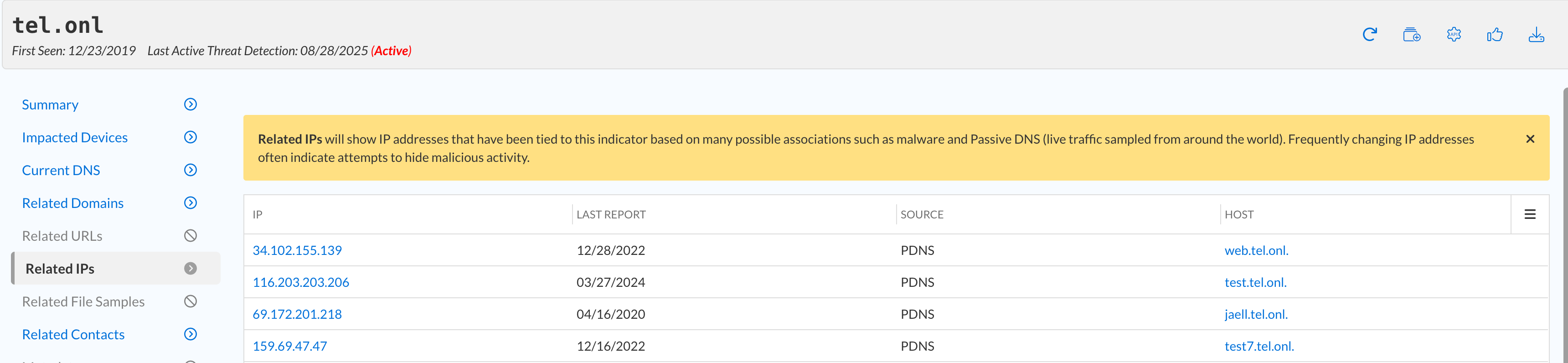Click the arrow icon beside Impacted Devices
1568x363 pixels.
coord(191,138)
